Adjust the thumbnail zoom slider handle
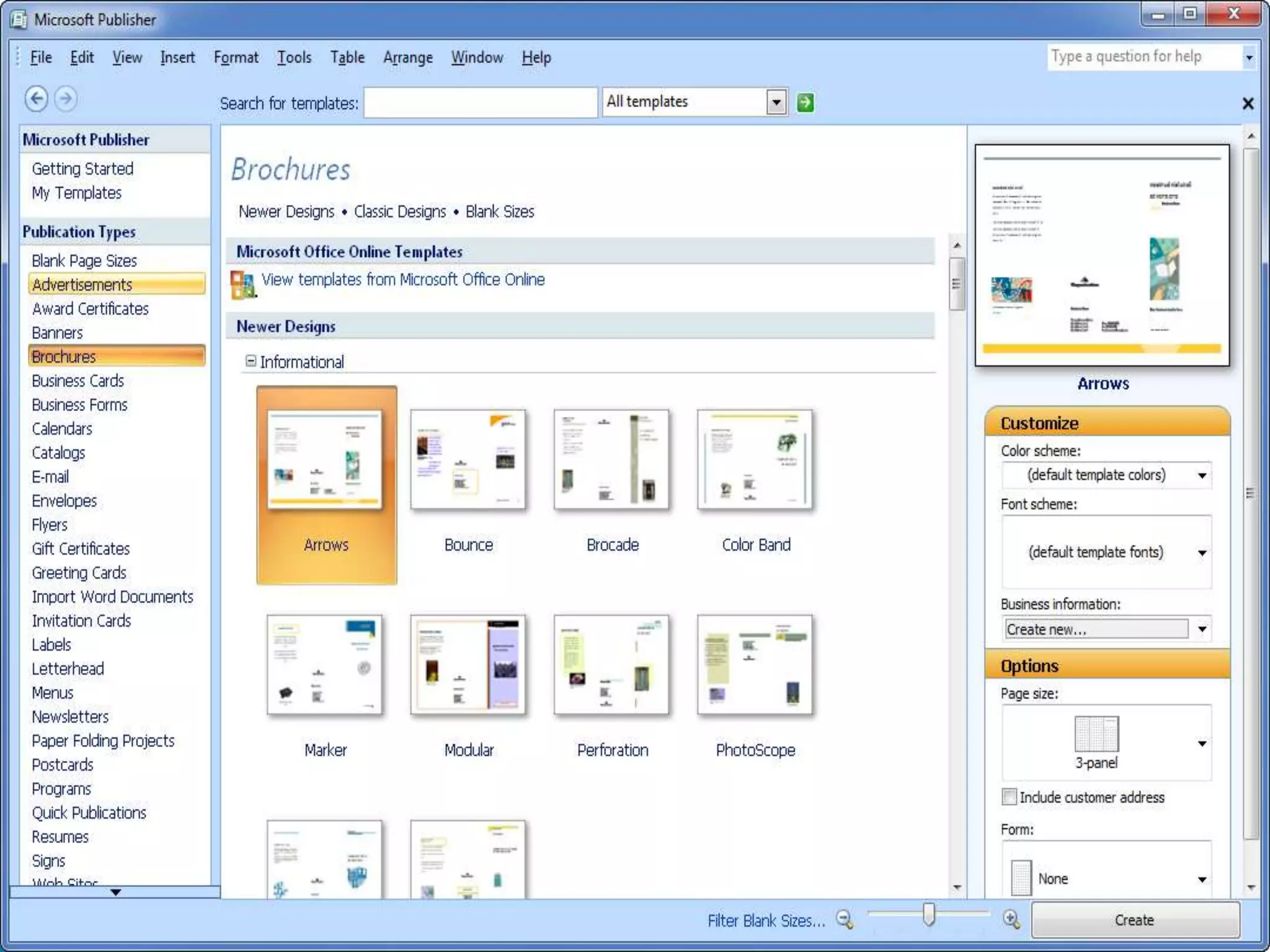 tap(928, 914)
